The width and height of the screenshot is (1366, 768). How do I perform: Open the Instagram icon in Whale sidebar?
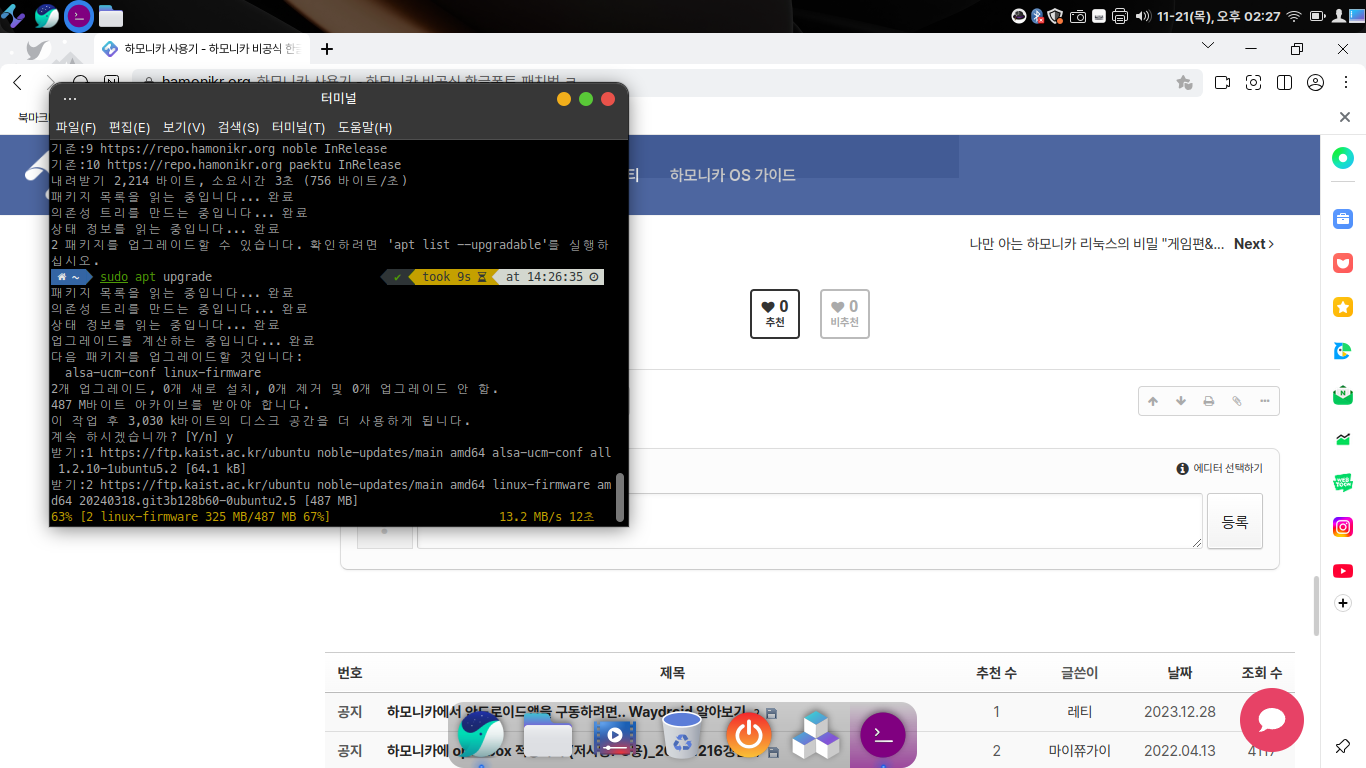coord(1343,526)
